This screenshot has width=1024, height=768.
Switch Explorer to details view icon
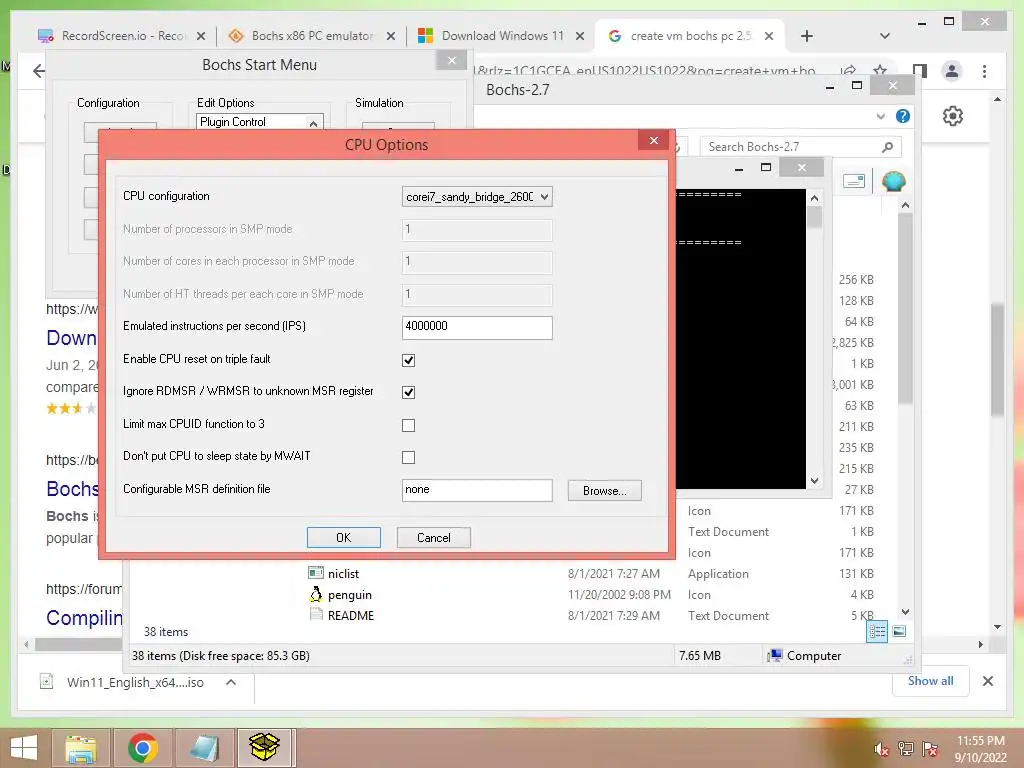click(877, 631)
